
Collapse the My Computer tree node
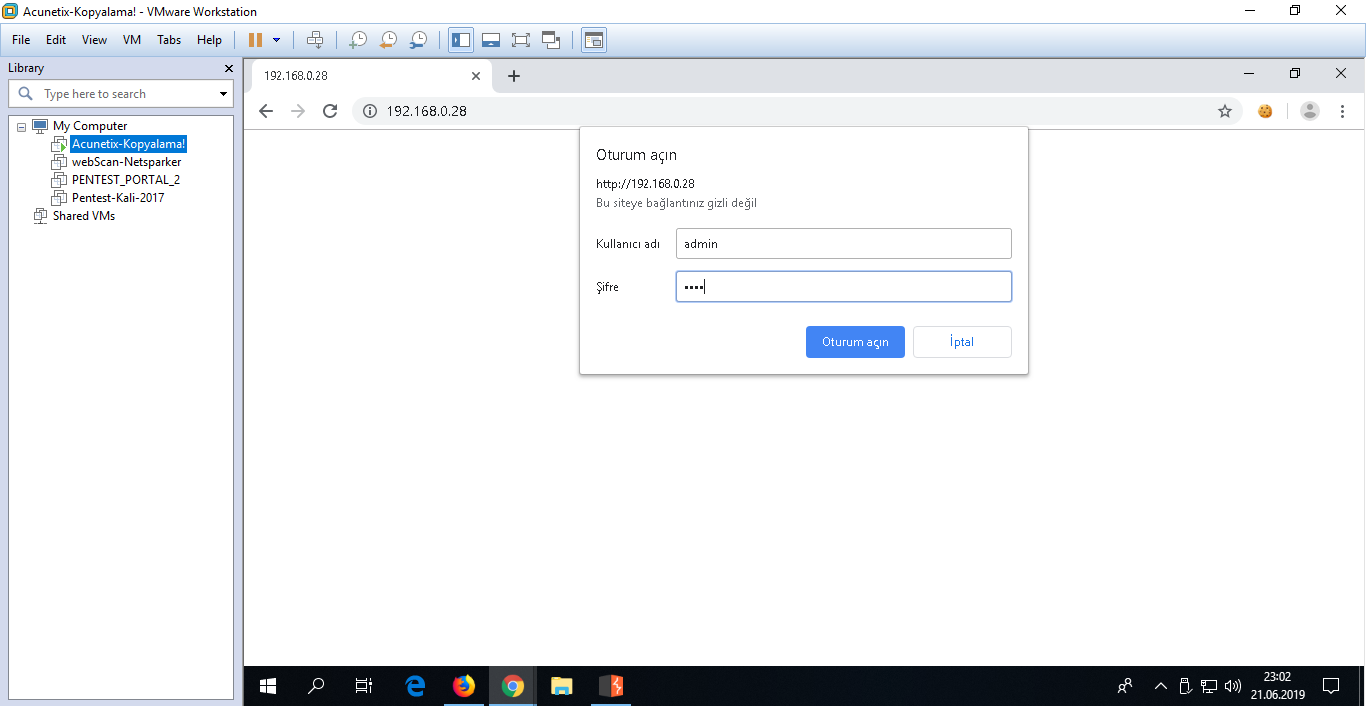tap(22, 127)
